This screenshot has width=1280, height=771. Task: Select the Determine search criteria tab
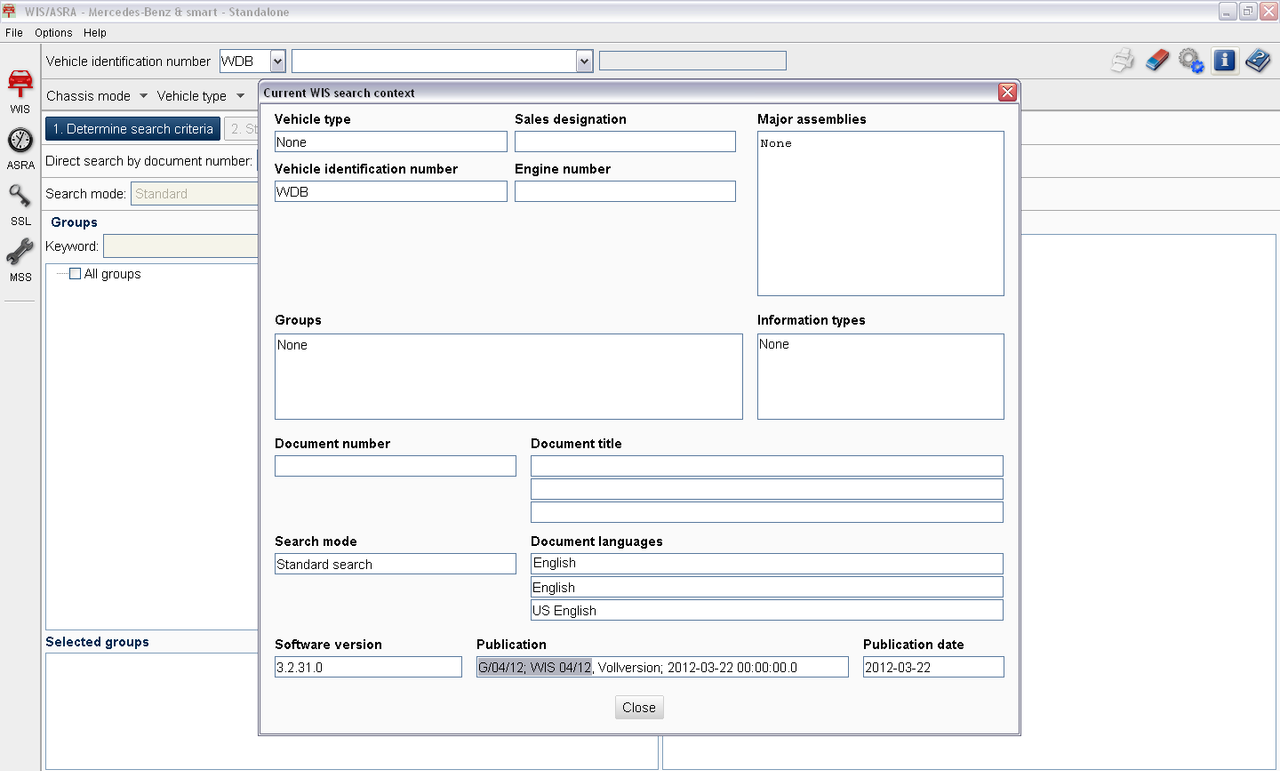coord(133,129)
